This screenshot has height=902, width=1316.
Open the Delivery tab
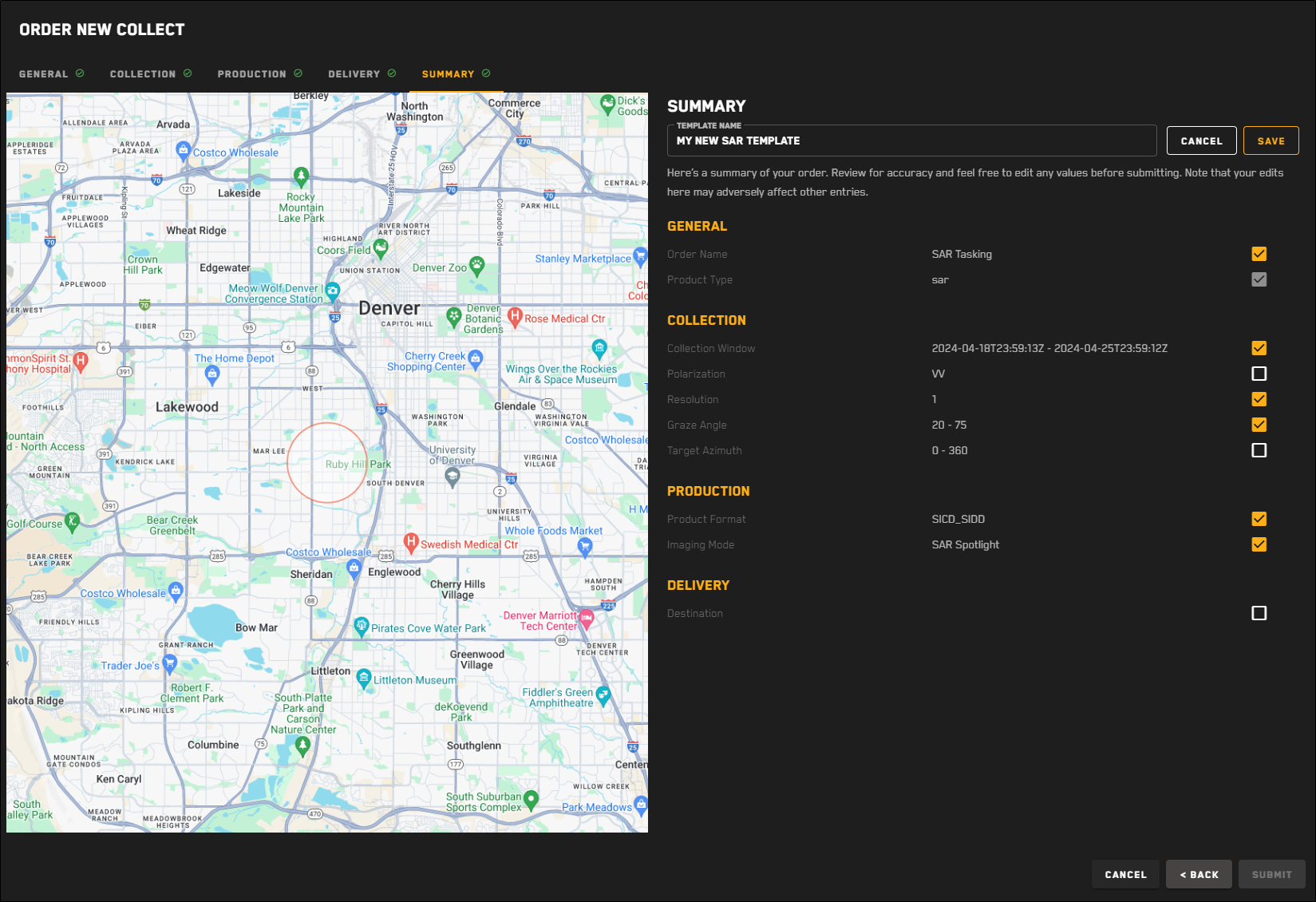pyautogui.click(x=354, y=74)
